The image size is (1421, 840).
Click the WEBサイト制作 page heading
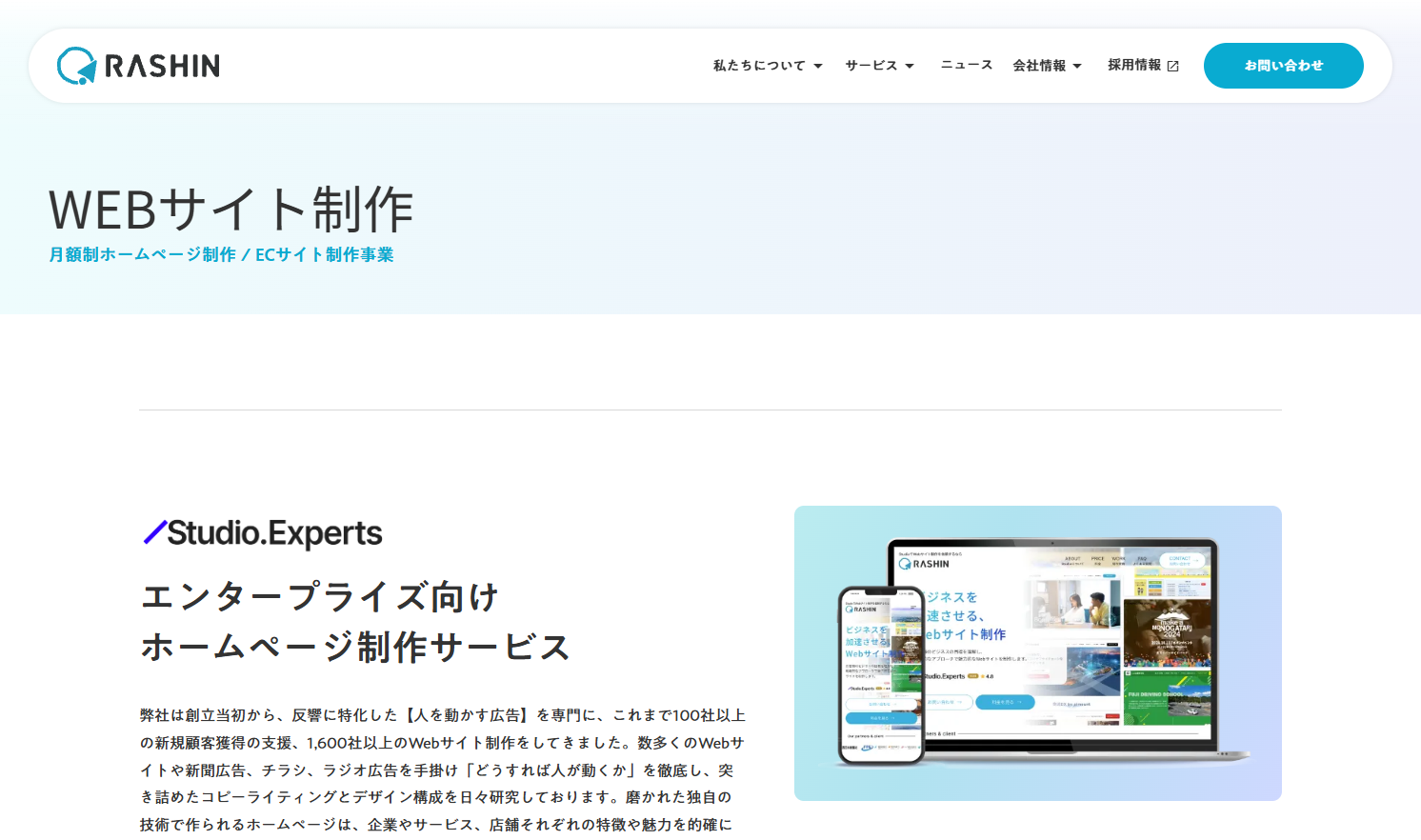click(231, 210)
